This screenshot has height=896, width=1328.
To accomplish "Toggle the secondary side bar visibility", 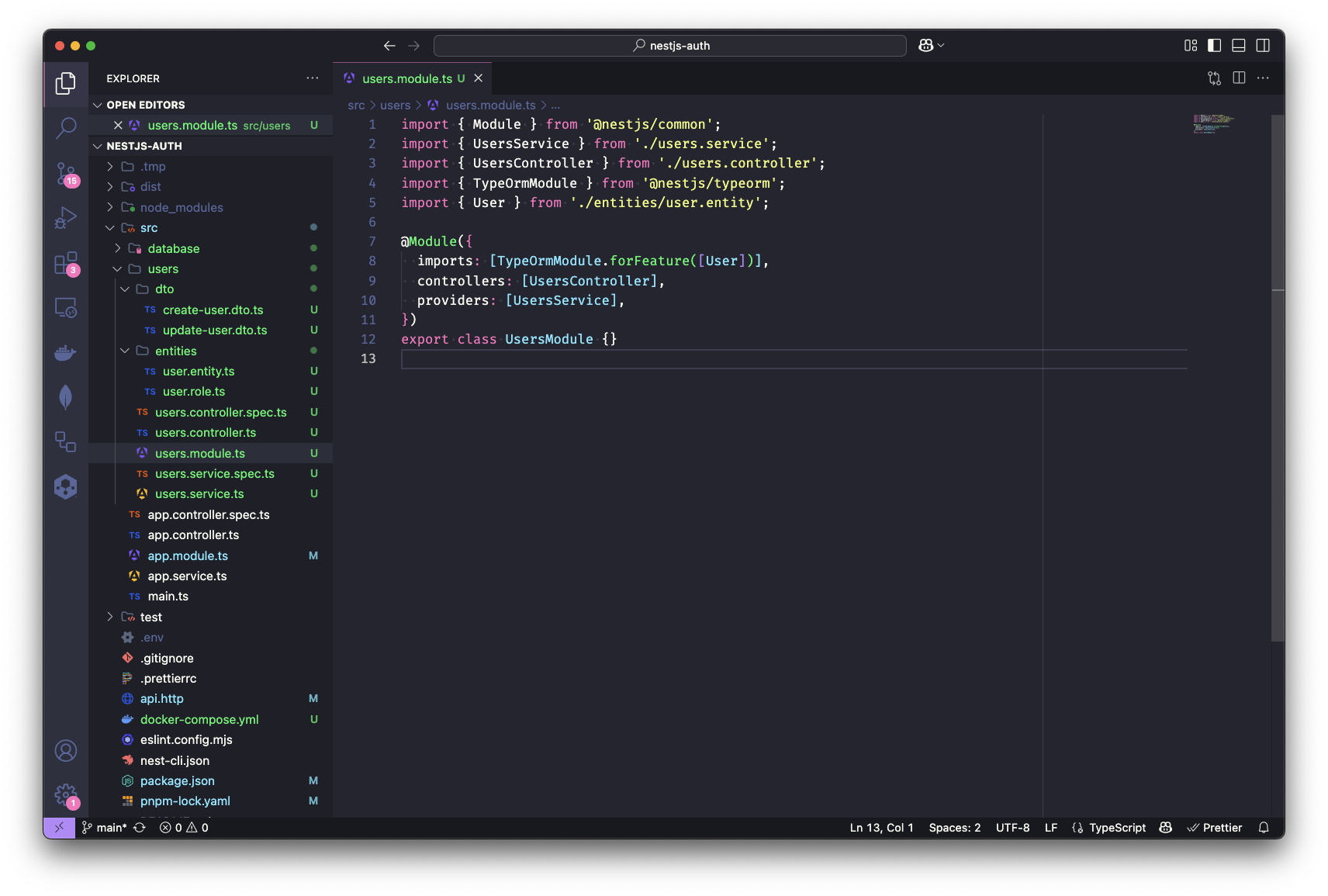I will tap(1263, 46).
